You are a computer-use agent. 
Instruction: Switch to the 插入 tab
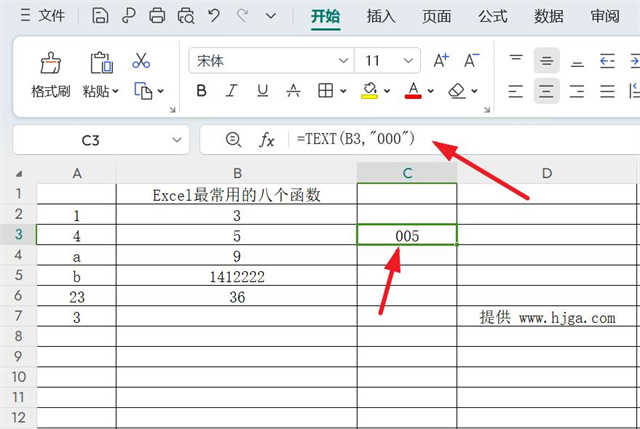tap(381, 17)
